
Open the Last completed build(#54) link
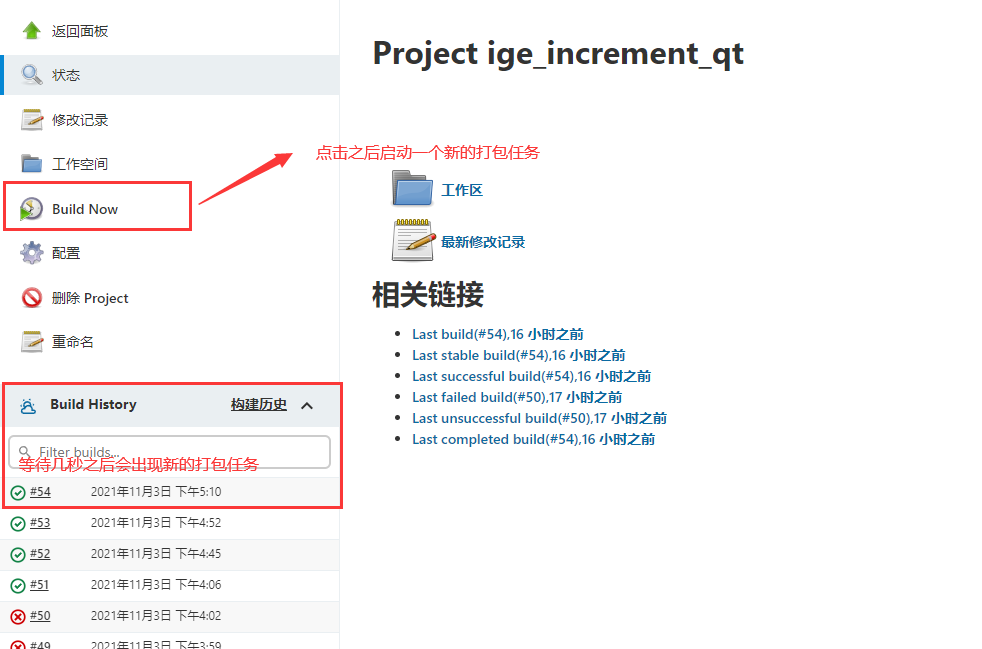pyautogui.click(x=497, y=439)
